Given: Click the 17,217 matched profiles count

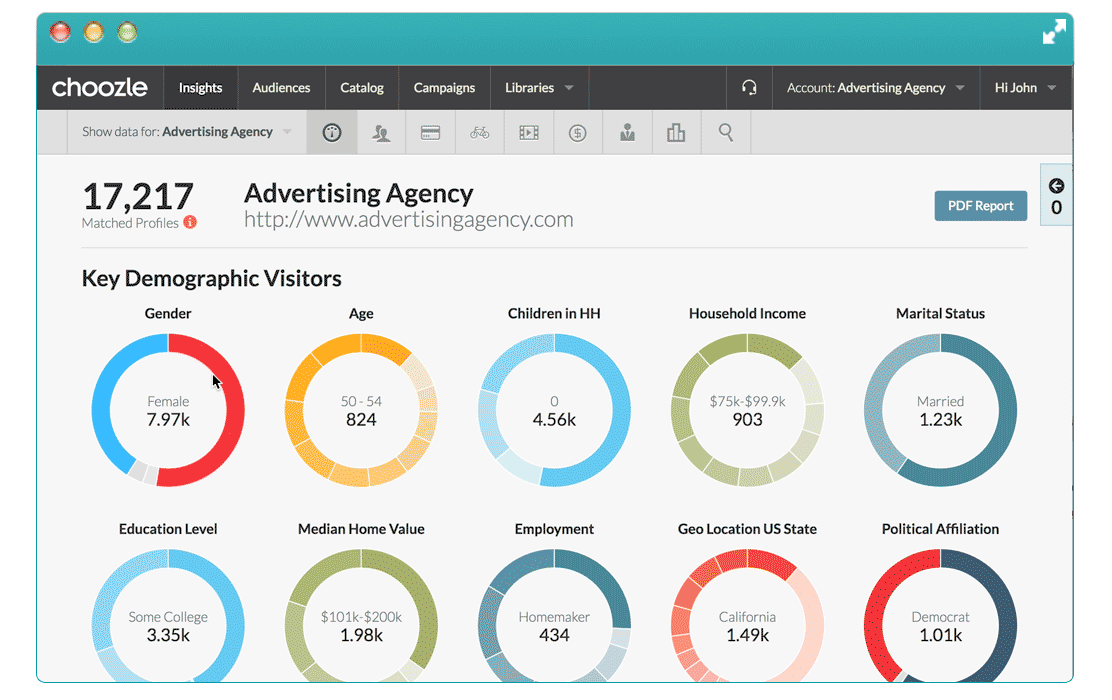Looking at the screenshot, I should (x=138, y=196).
